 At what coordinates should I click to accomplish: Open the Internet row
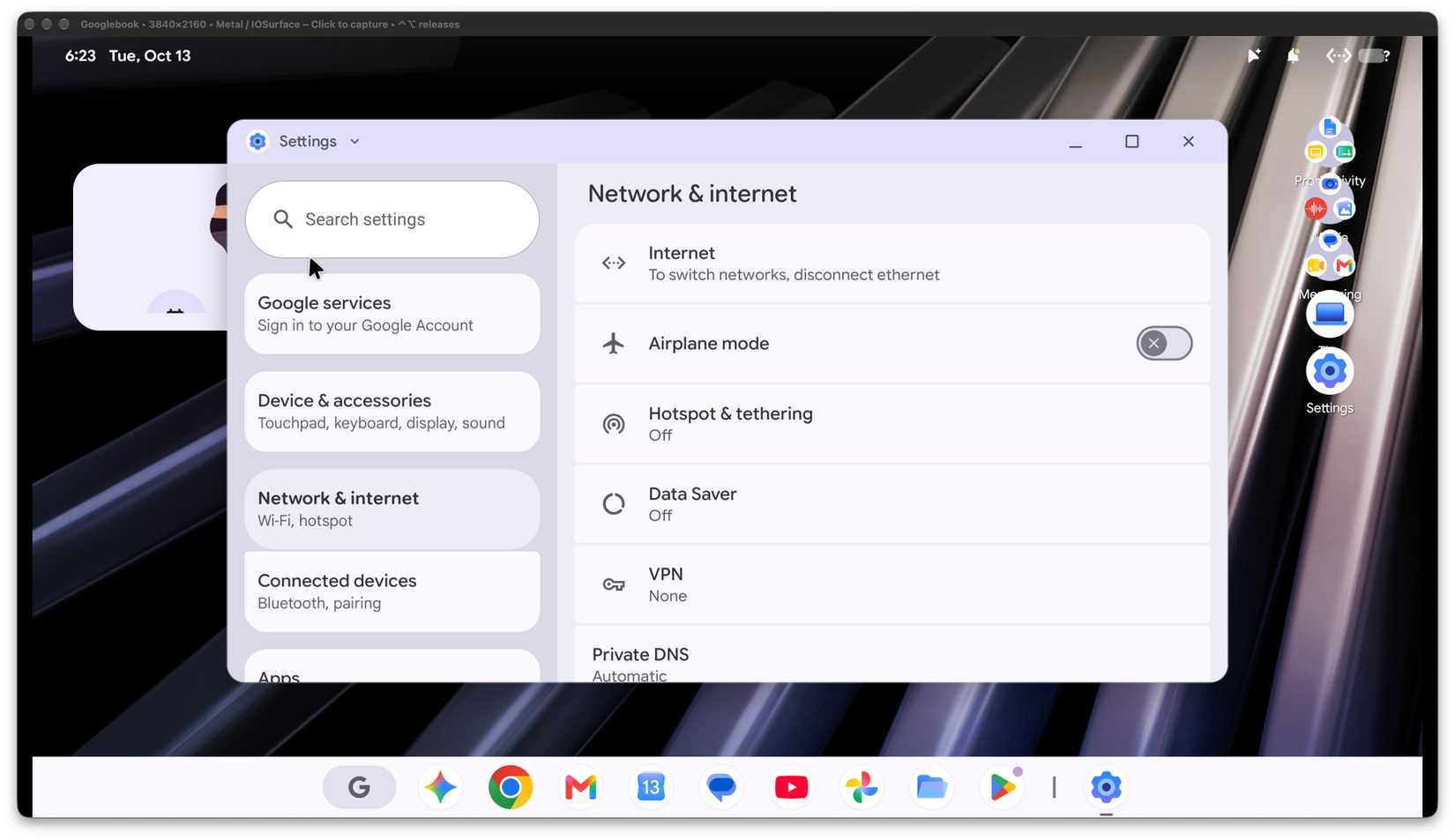(x=892, y=264)
